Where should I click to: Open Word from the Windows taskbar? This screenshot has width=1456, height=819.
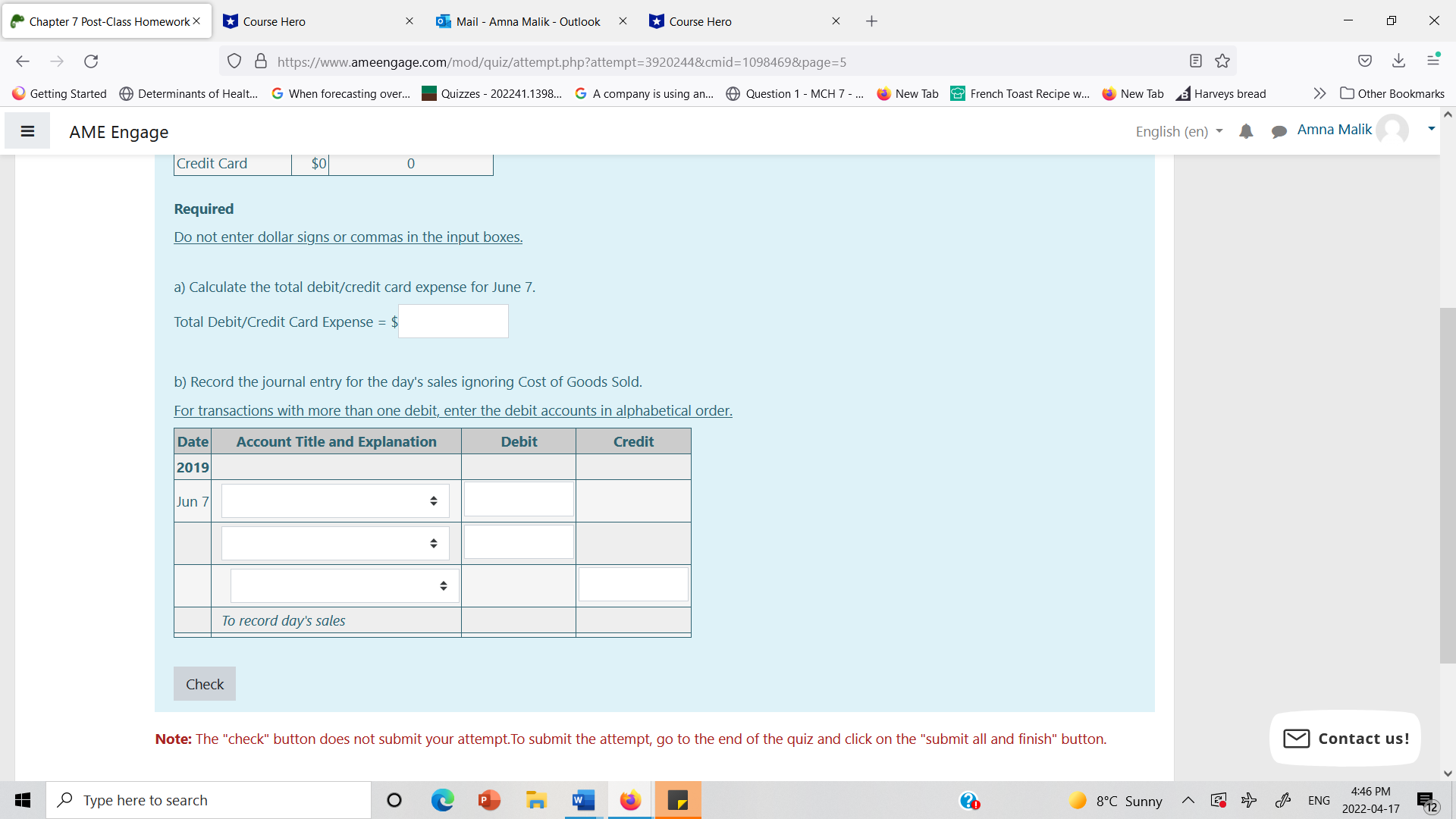pyautogui.click(x=583, y=800)
